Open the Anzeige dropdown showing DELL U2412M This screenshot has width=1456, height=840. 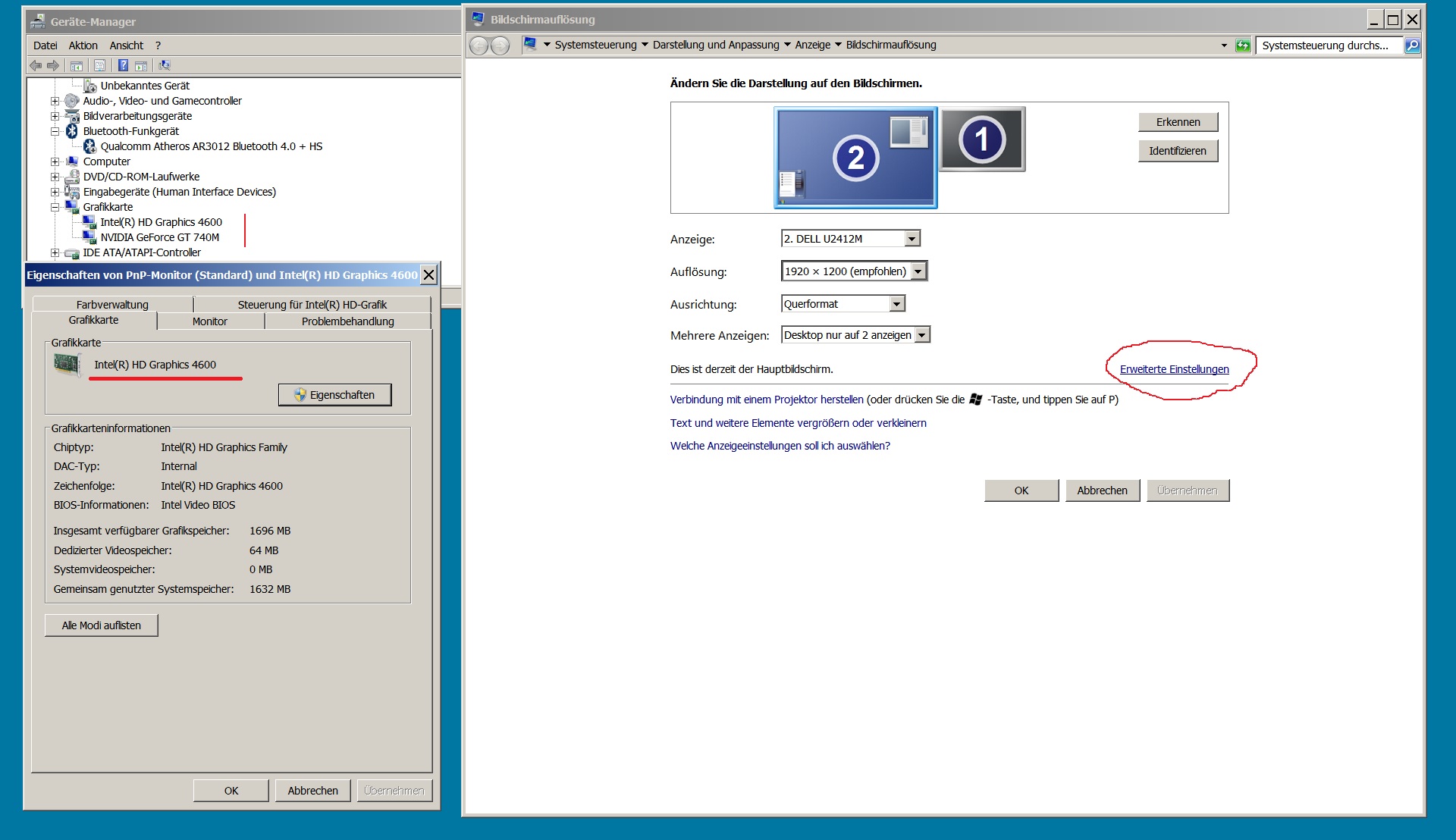[912, 239]
